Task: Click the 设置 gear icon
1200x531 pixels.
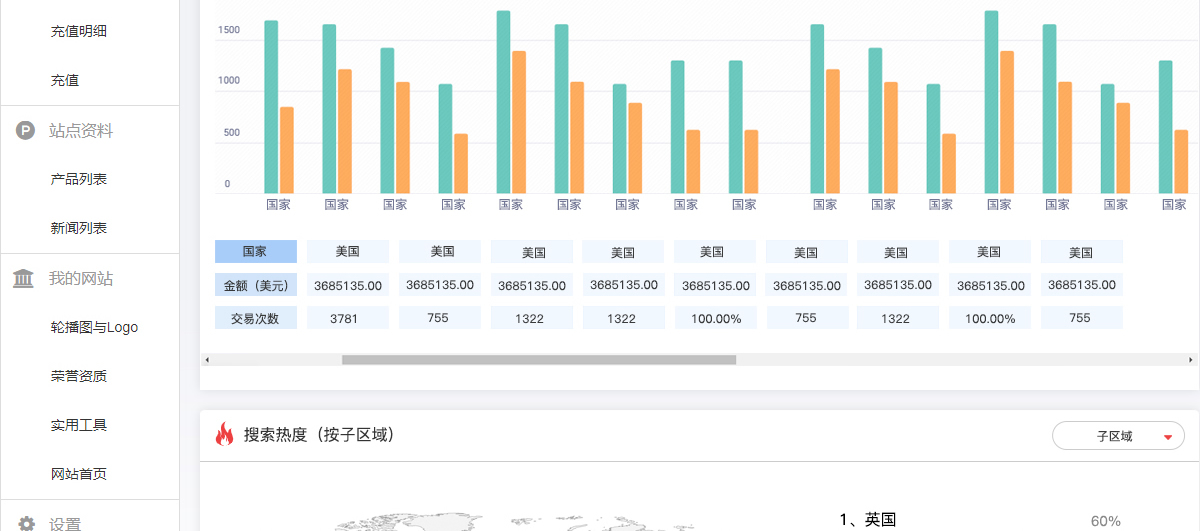Action: coord(27,524)
